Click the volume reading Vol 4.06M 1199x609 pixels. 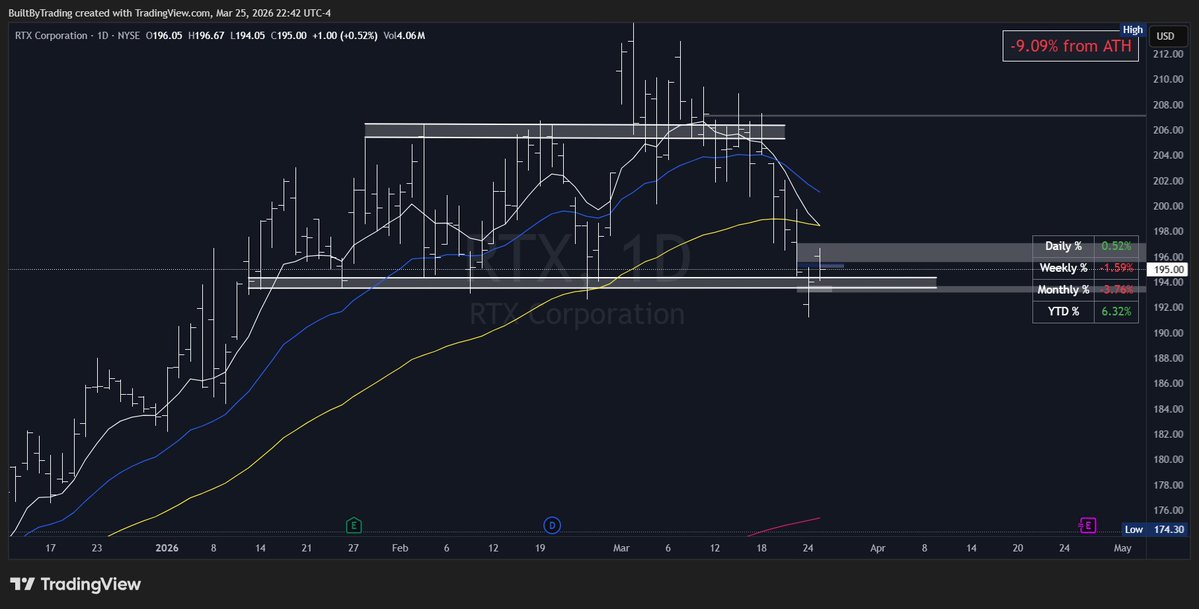(x=404, y=36)
